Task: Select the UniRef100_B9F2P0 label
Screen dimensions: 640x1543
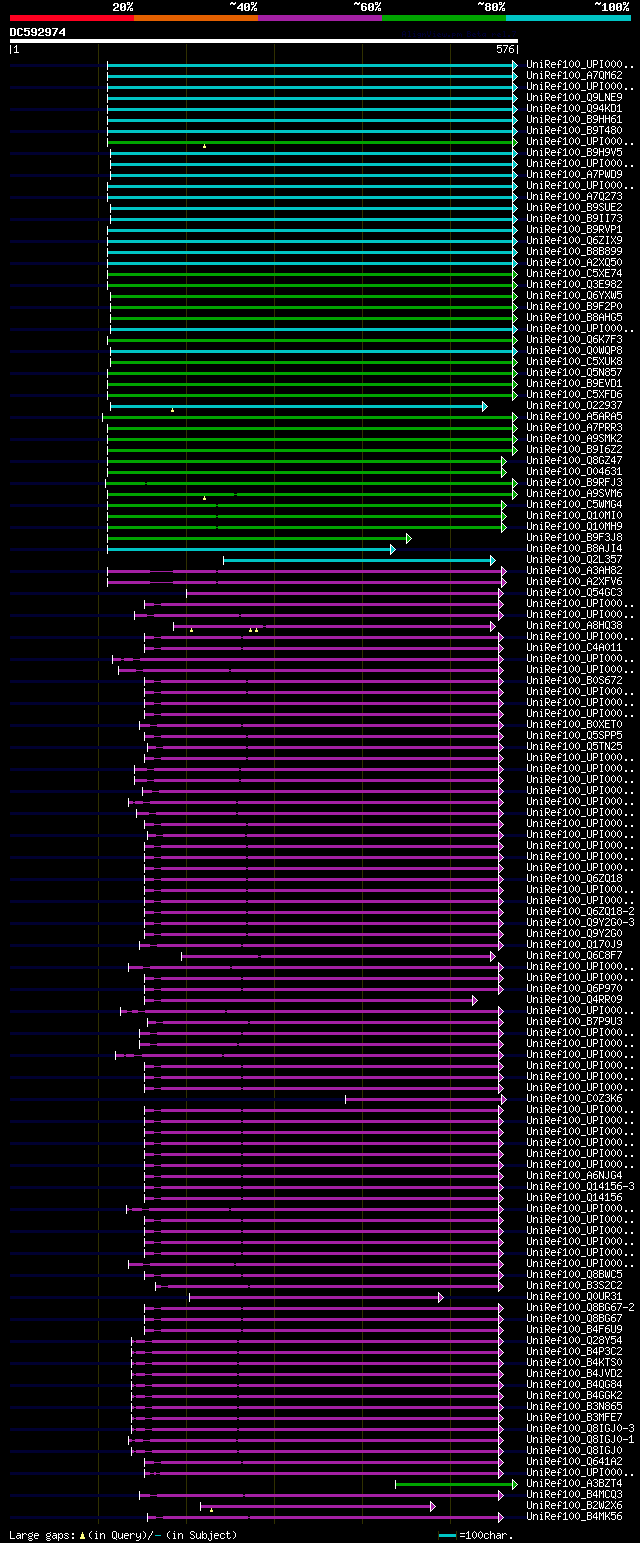Action: click(574, 306)
